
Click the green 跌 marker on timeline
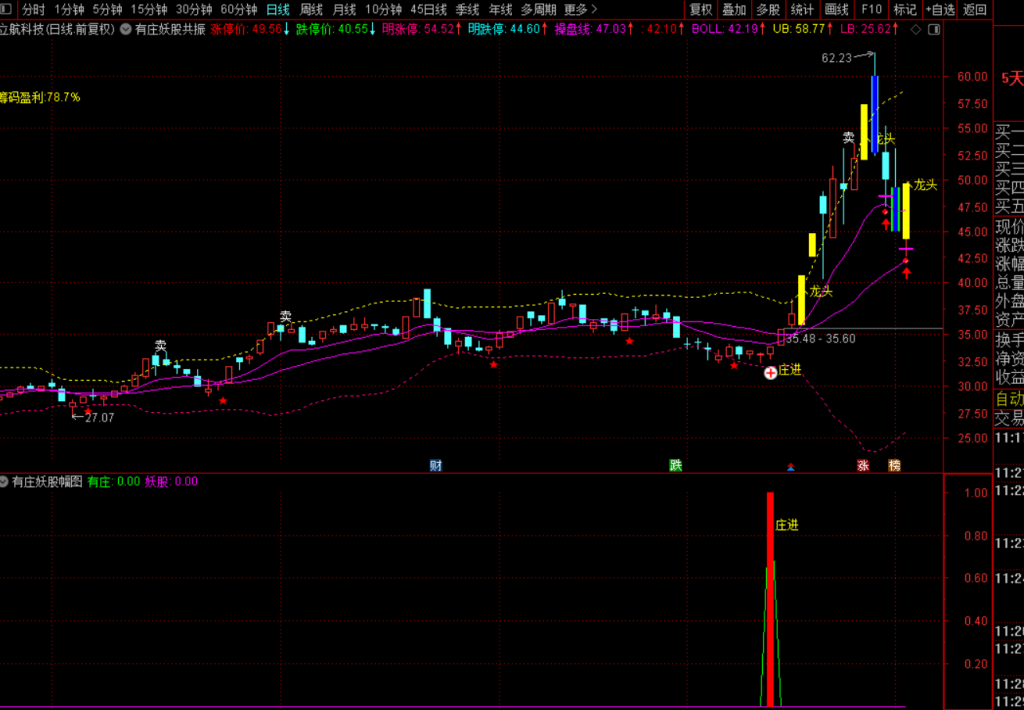coord(676,466)
